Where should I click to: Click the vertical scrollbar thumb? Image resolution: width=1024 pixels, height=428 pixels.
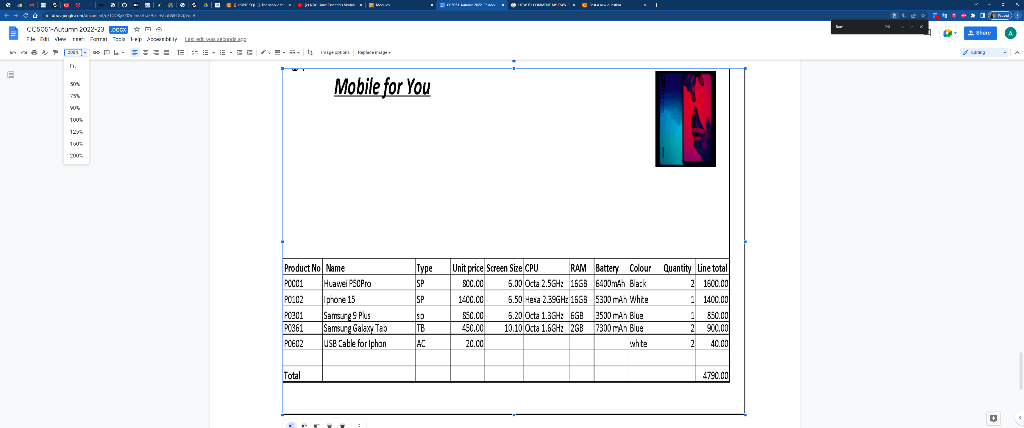pyautogui.click(x=1021, y=370)
